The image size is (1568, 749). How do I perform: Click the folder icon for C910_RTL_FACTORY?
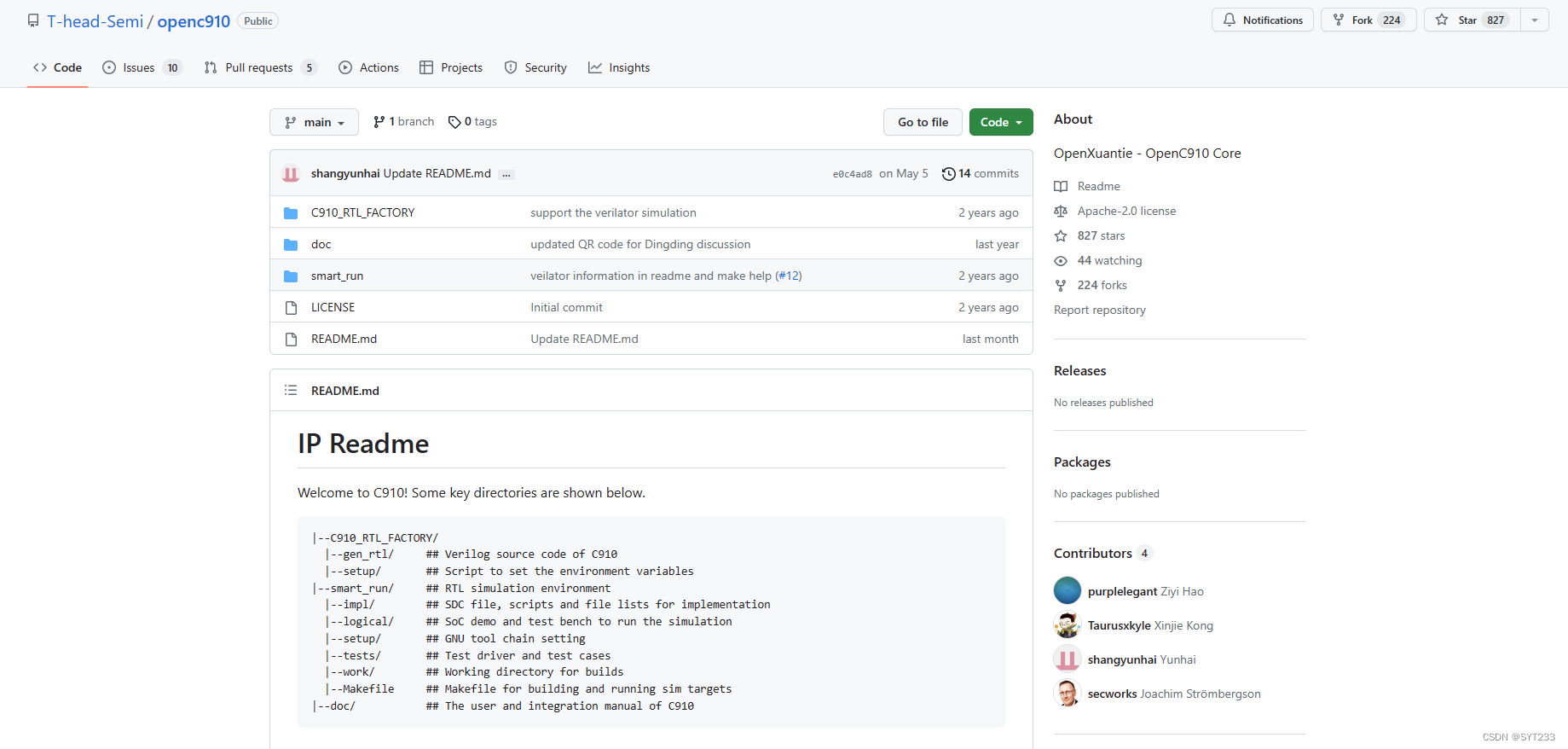click(291, 213)
